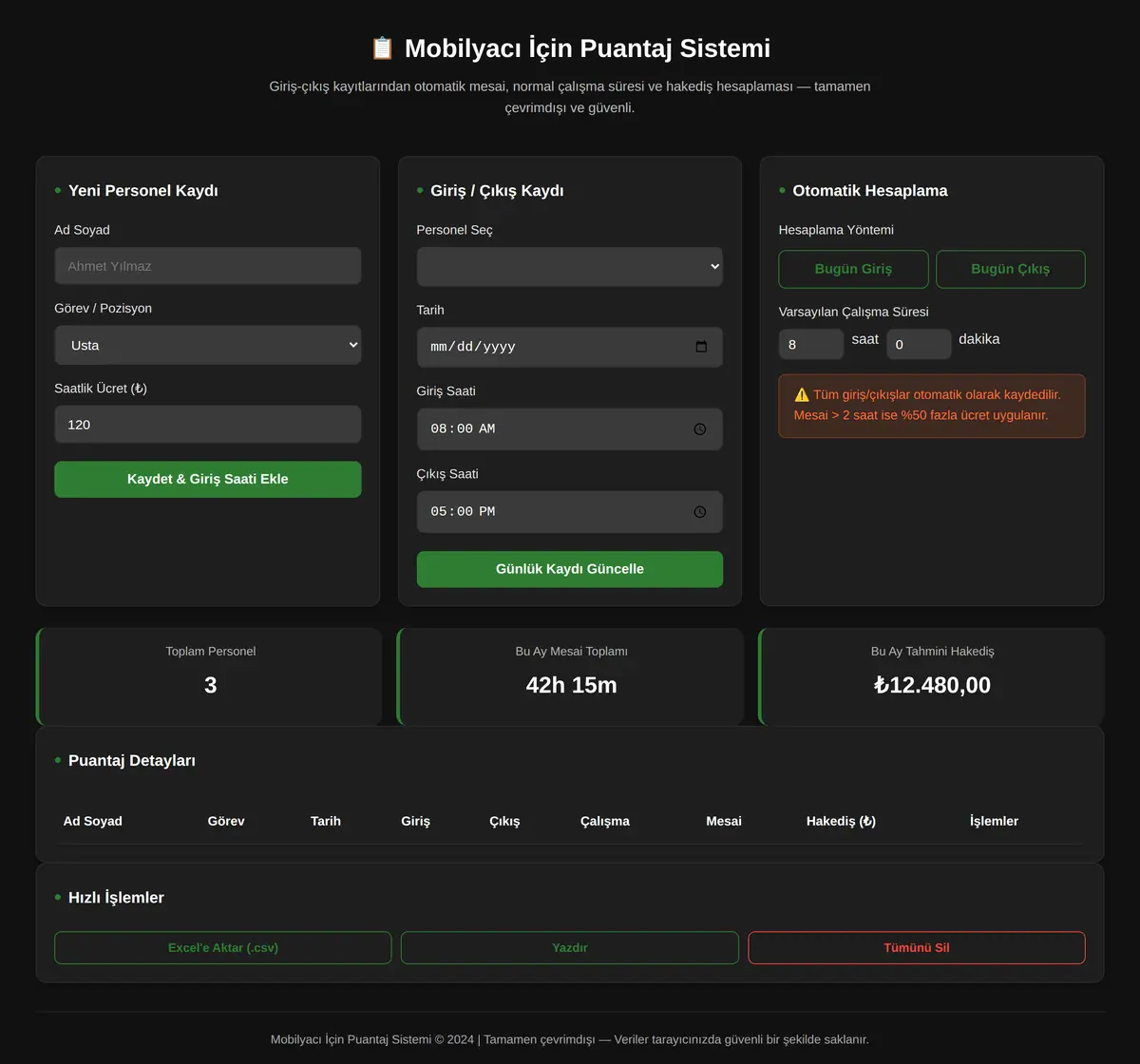Open the clock picker for Çıkış Saati

700,512
